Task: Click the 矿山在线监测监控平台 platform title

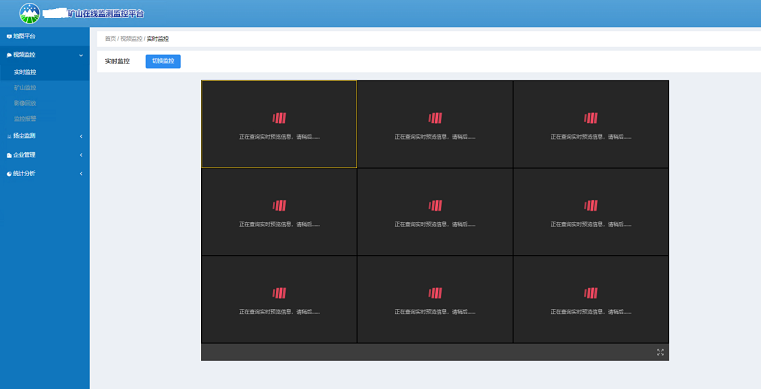Action: click(x=106, y=14)
